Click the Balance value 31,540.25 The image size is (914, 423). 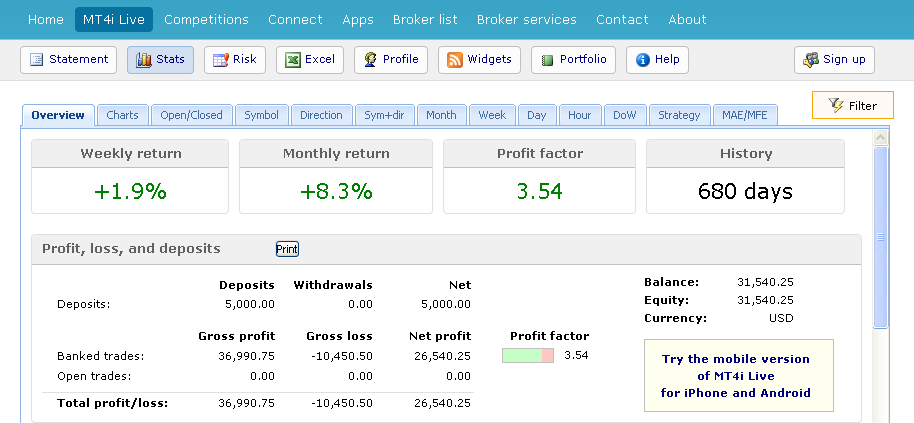coord(765,283)
